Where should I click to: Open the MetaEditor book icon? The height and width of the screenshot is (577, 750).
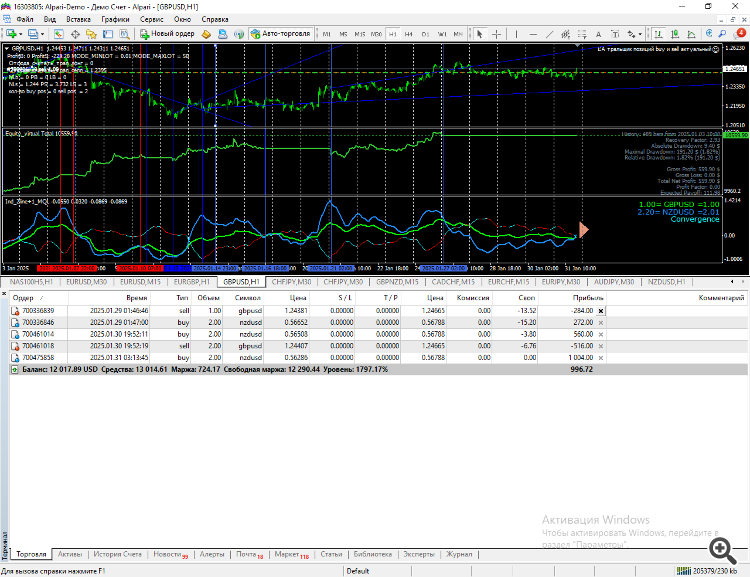pyautogui.click(x=206, y=34)
